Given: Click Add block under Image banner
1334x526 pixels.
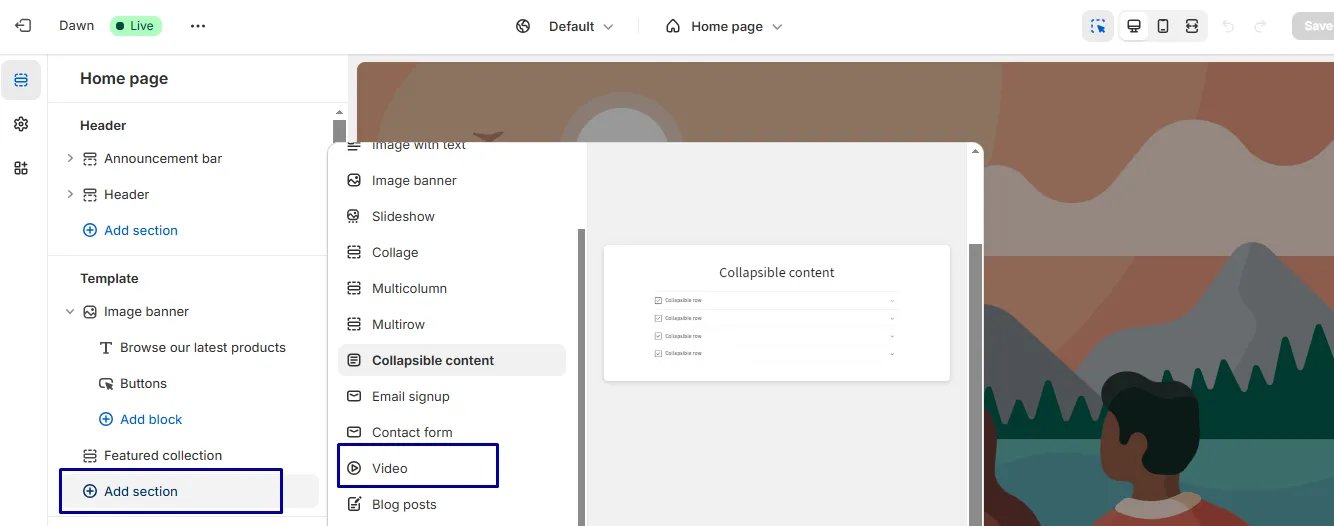Looking at the screenshot, I should click(x=140, y=419).
